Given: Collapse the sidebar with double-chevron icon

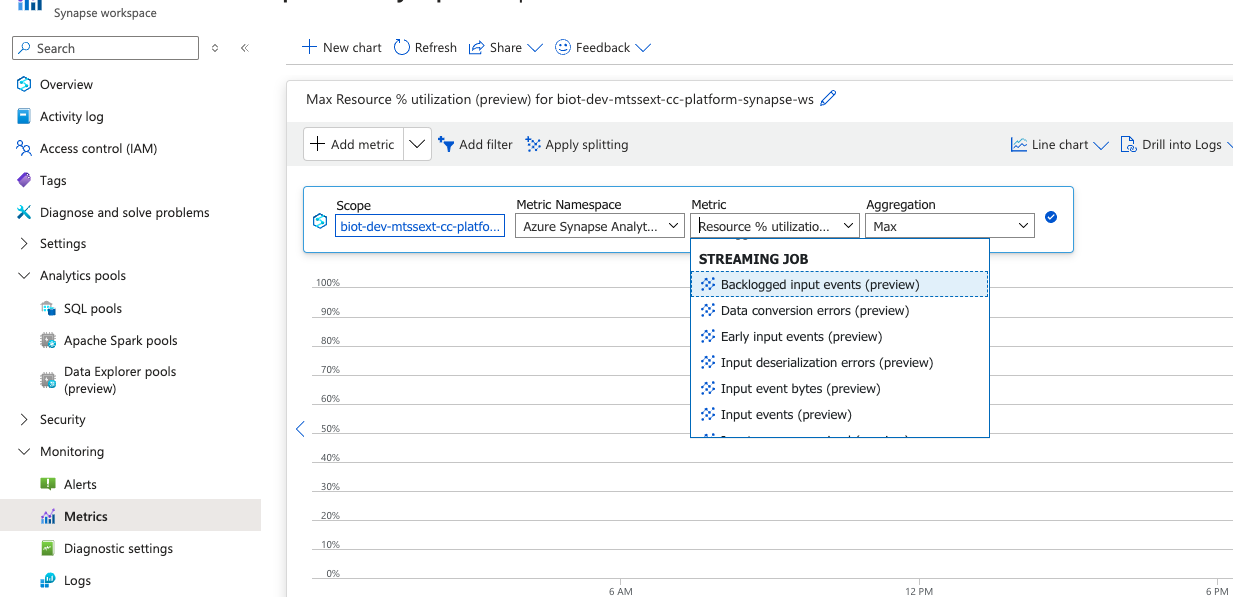Looking at the screenshot, I should (x=244, y=48).
